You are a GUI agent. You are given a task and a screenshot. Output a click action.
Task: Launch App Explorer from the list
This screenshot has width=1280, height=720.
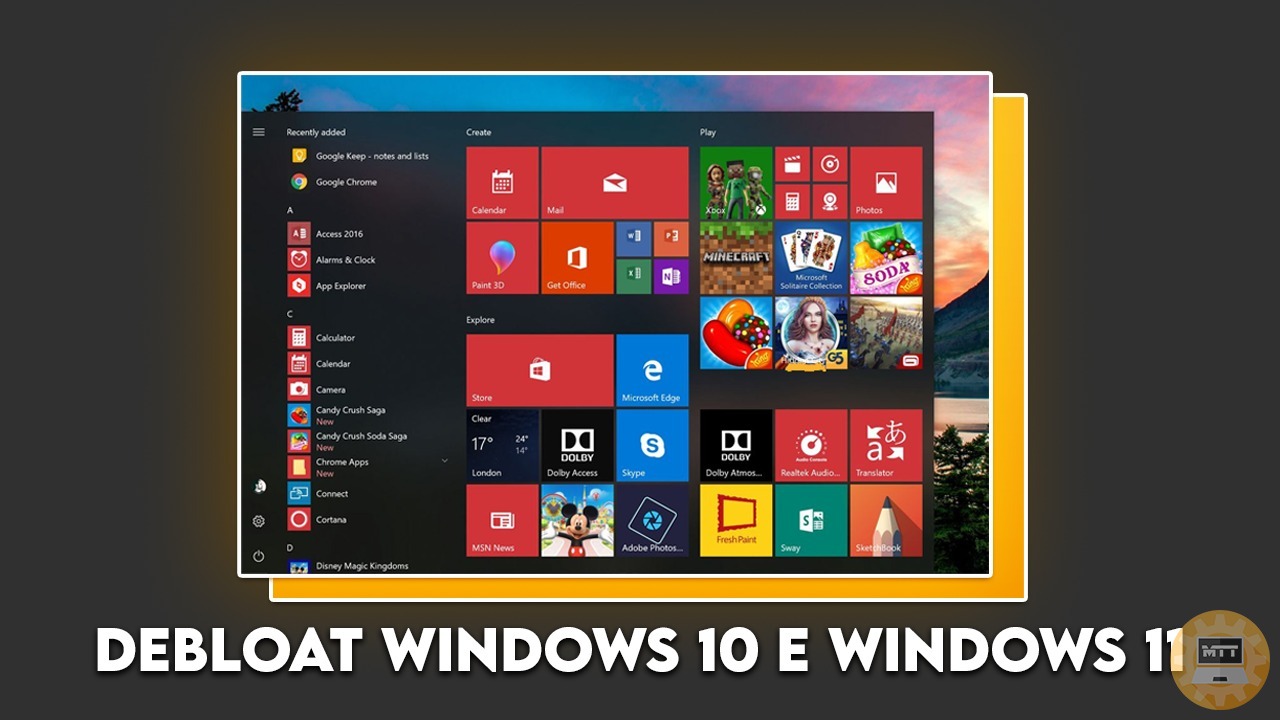click(x=328, y=286)
